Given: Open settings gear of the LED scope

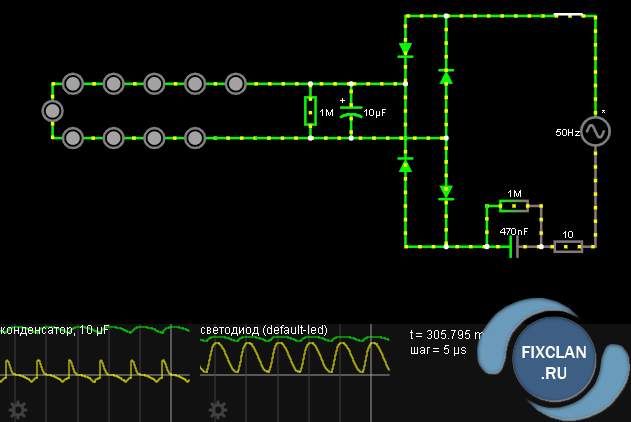Looking at the screenshot, I should pos(217,409).
